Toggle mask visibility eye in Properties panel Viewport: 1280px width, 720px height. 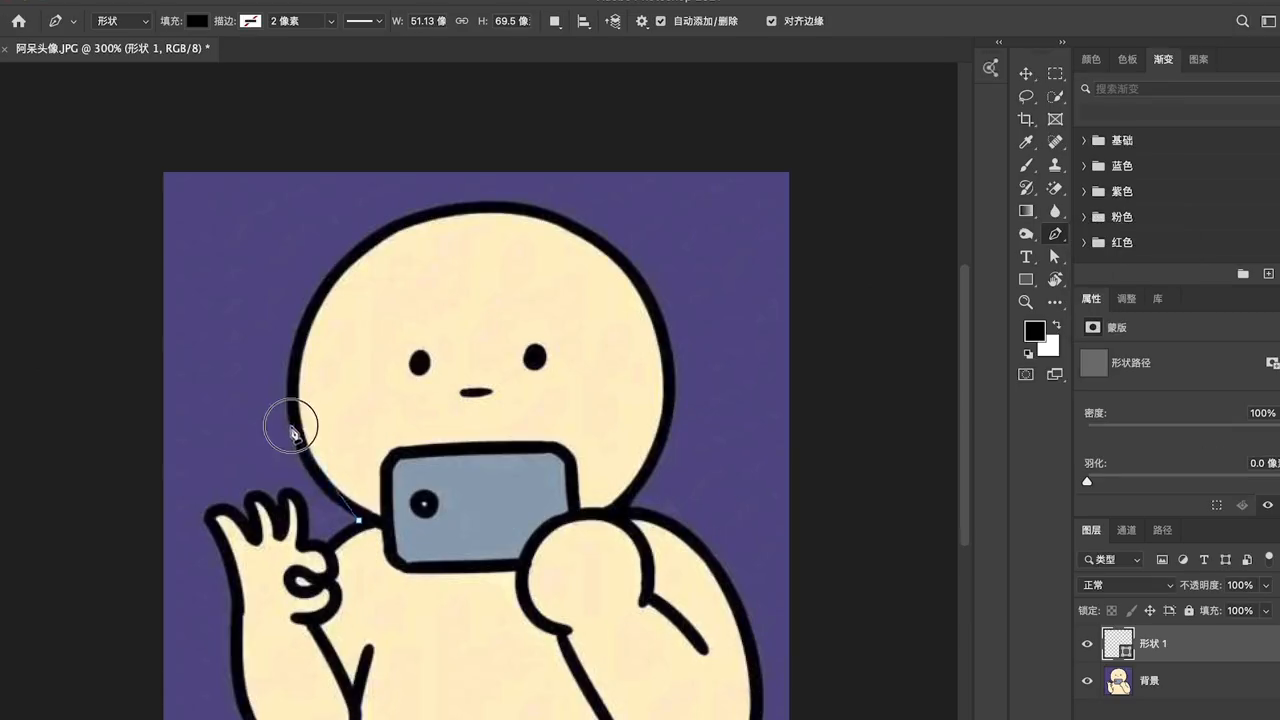(1268, 506)
